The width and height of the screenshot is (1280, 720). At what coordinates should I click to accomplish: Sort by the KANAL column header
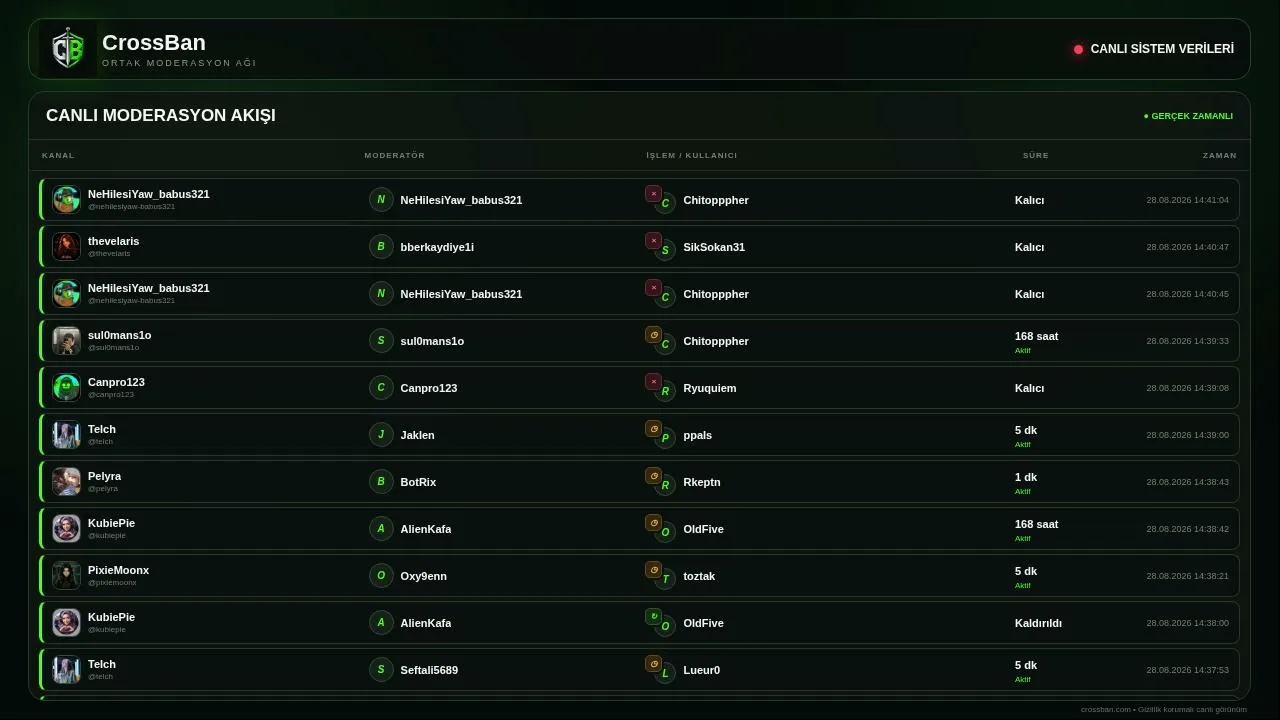tap(58, 155)
